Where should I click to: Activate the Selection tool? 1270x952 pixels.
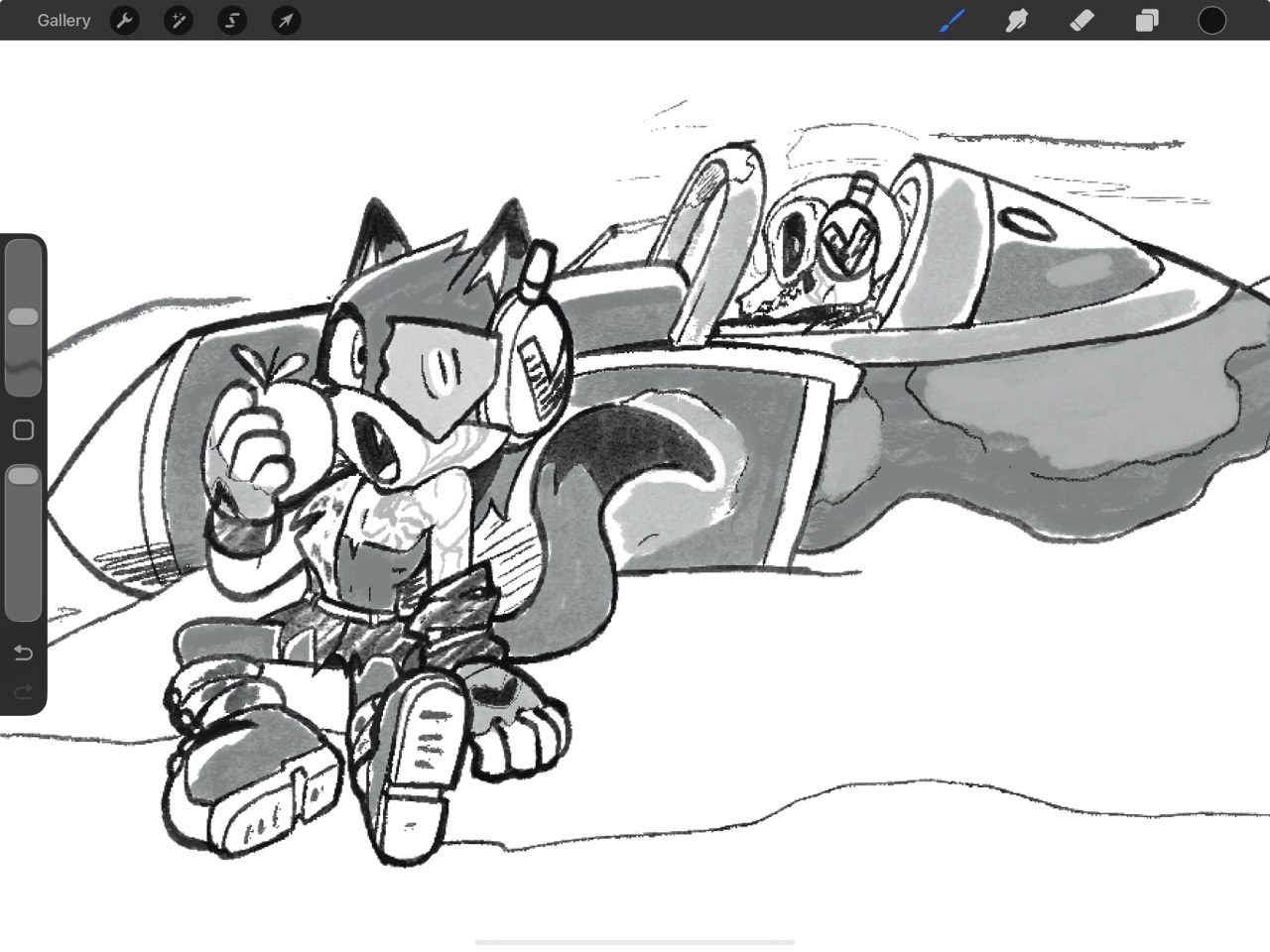coord(232,20)
